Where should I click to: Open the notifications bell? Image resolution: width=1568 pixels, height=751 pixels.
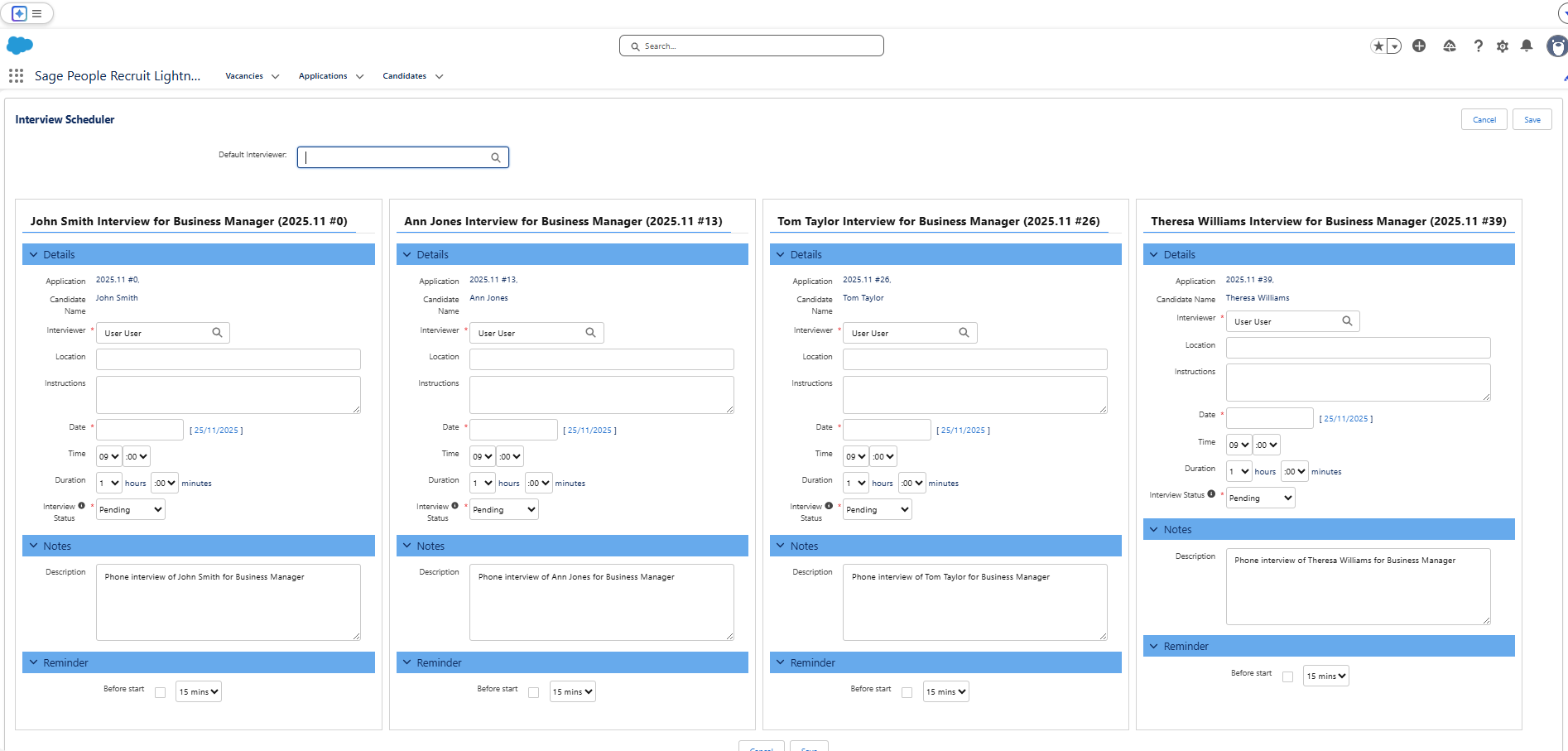[x=1527, y=46]
